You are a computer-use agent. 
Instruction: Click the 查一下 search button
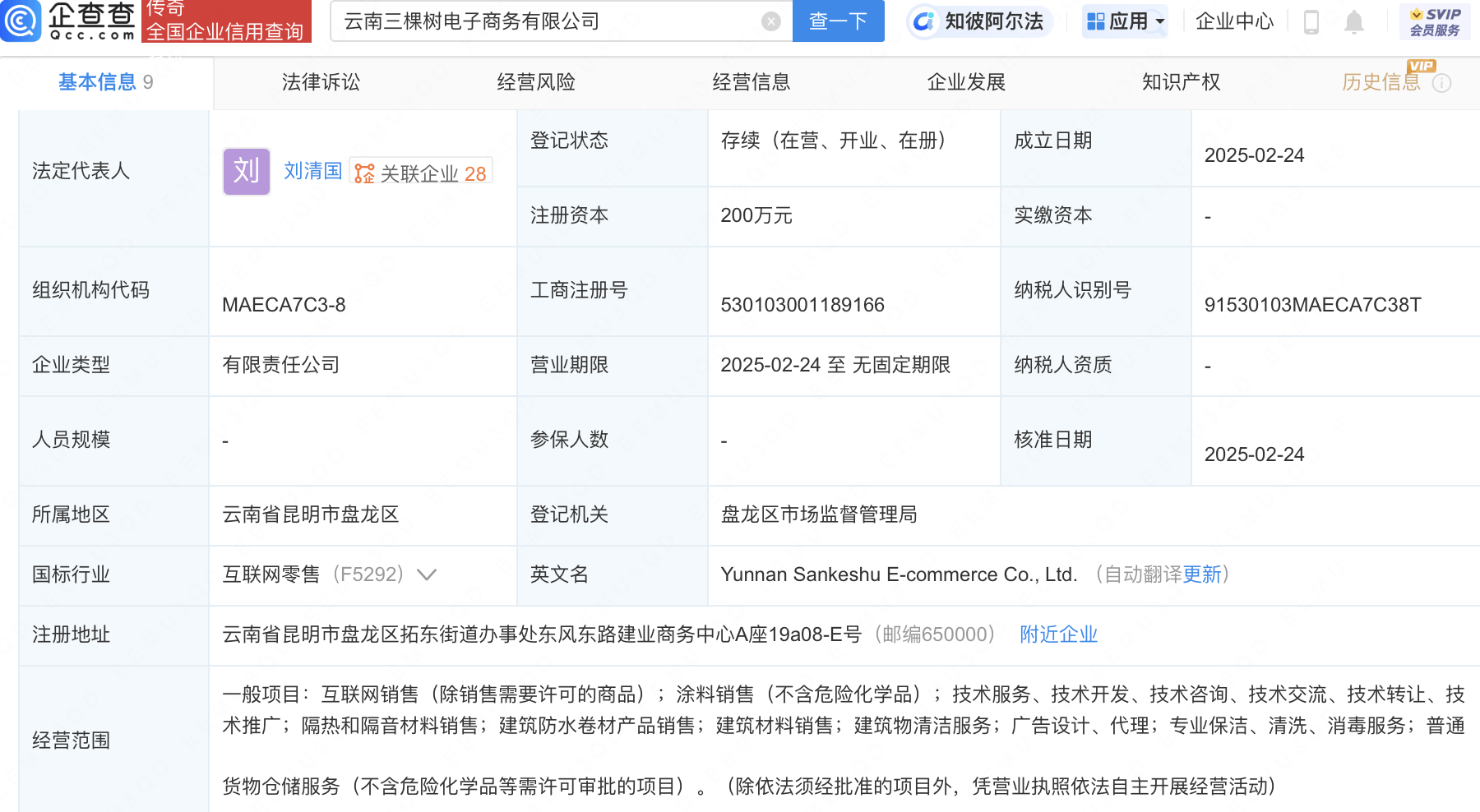pyautogui.click(x=839, y=21)
